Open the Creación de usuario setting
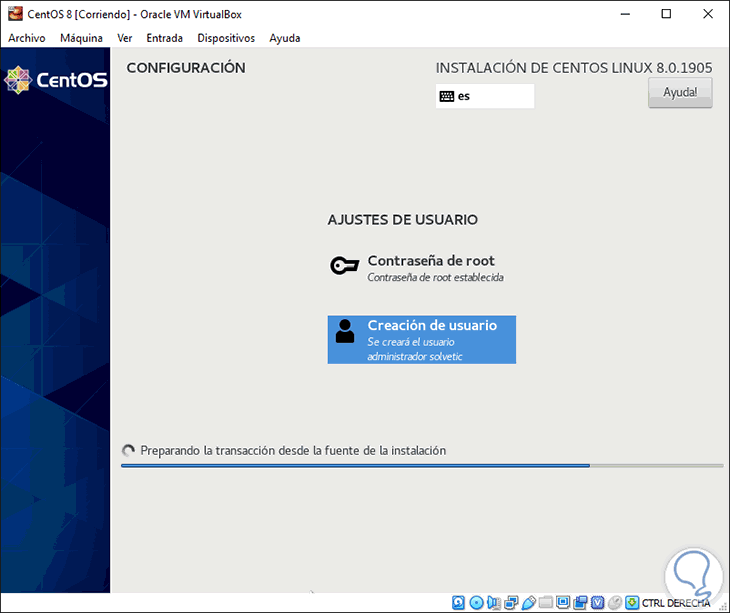730x613 pixels. pos(422,340)
